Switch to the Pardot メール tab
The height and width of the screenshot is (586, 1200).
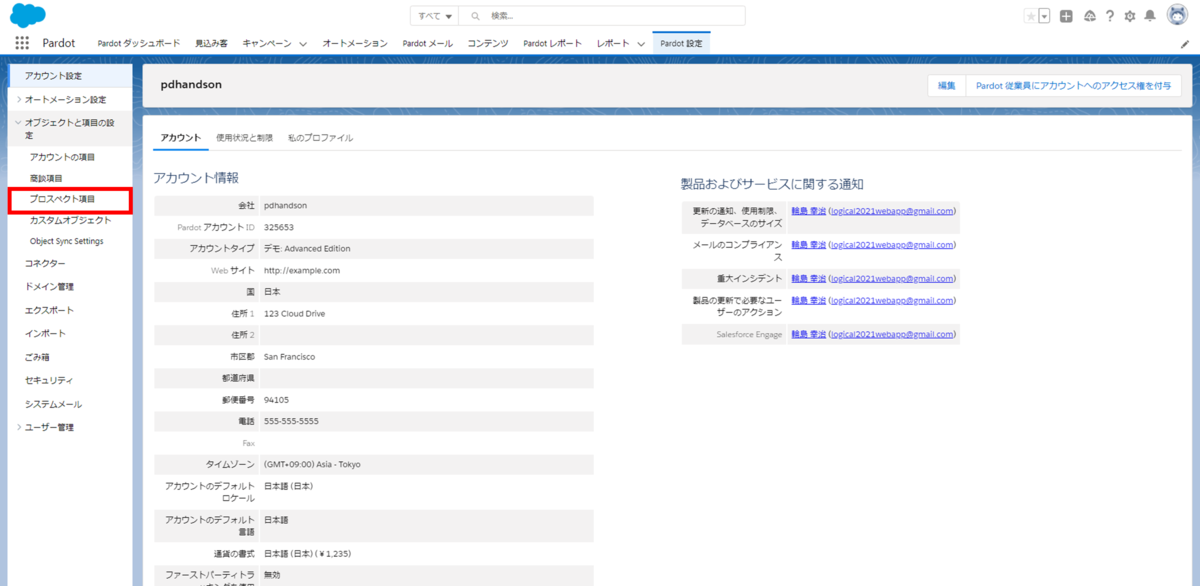[x=428, y=43]
